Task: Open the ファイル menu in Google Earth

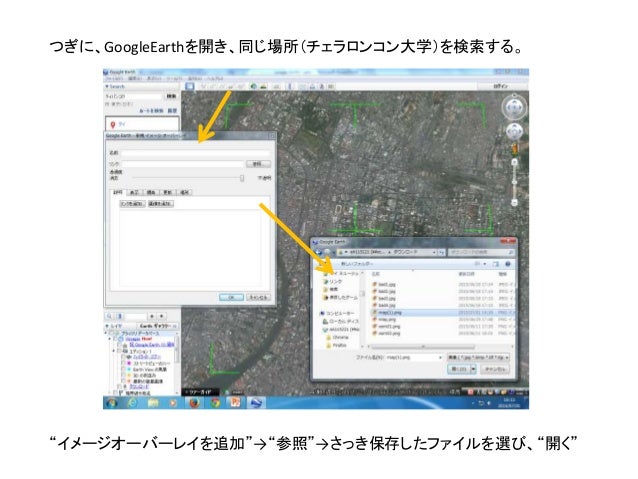Action: pos(115,79)
